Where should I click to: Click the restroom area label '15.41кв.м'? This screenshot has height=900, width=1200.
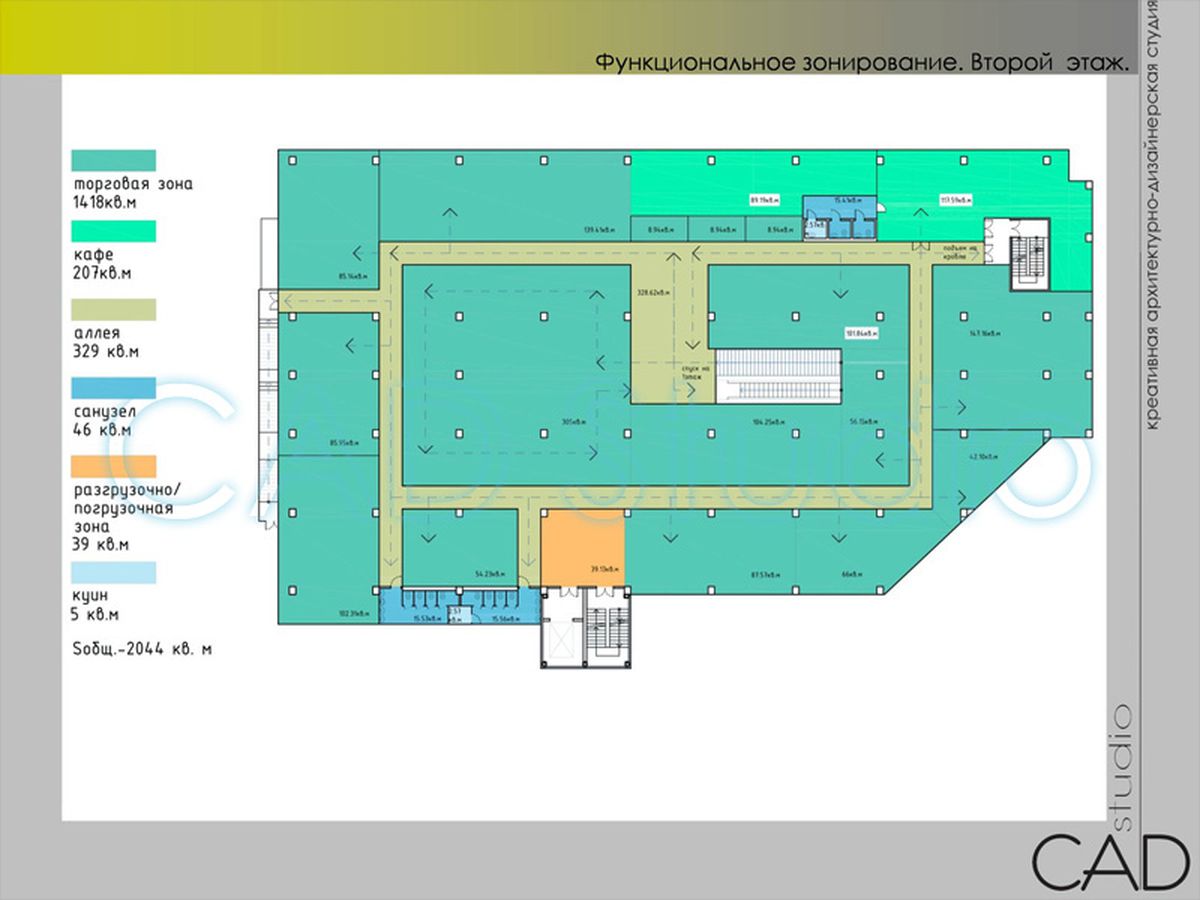point(848,200)
